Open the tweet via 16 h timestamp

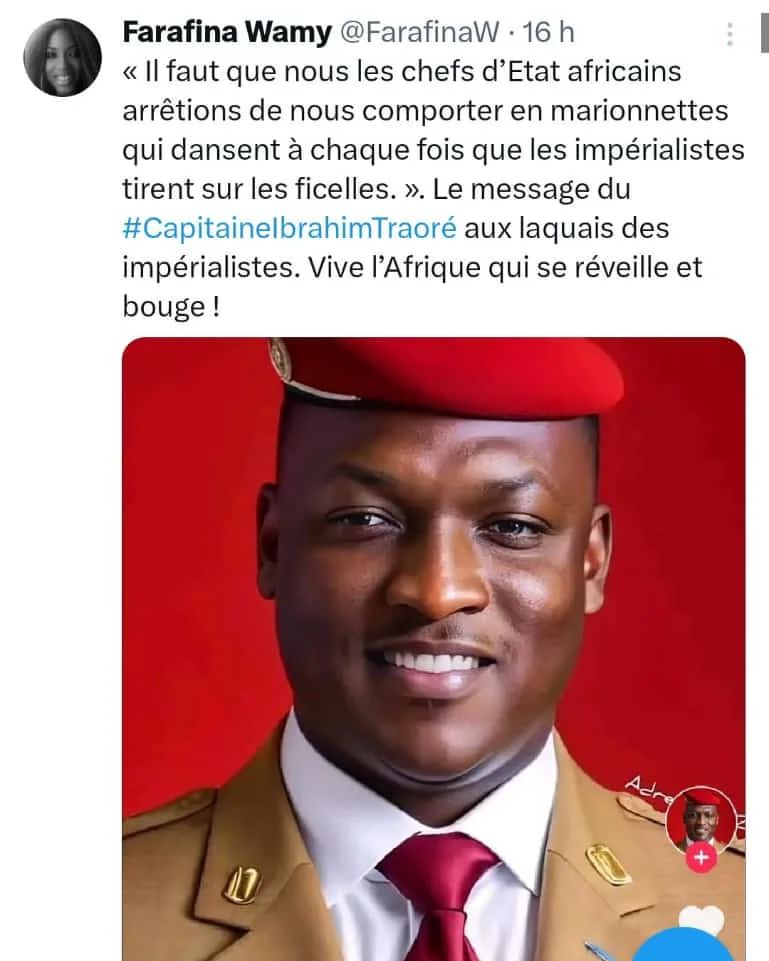click(x=548, y=32)
